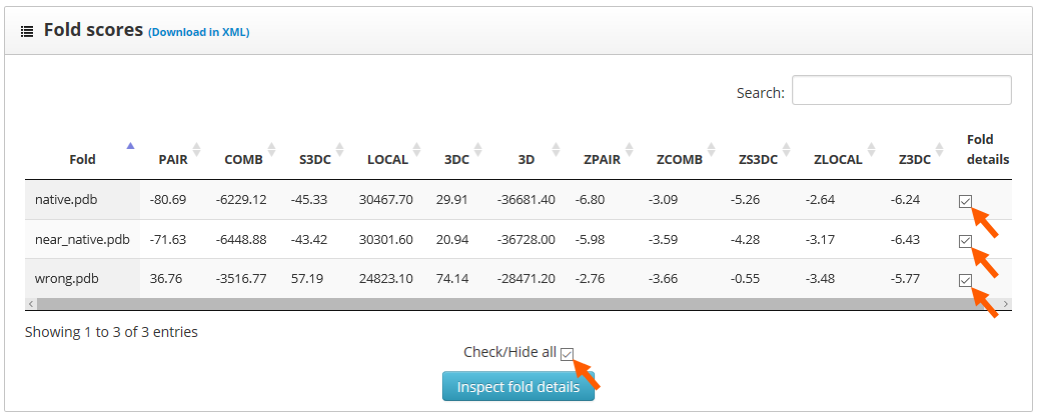Sort table by 3D column
The image size is (1039, 416).
click(526, 159)
